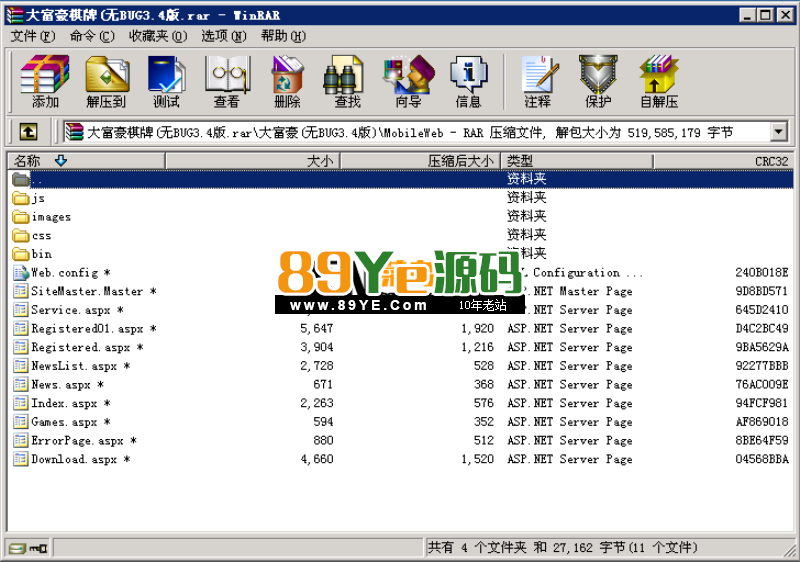Open the Options (选项) menu
This screenshot has width=800, height=562.
(223, 36)
